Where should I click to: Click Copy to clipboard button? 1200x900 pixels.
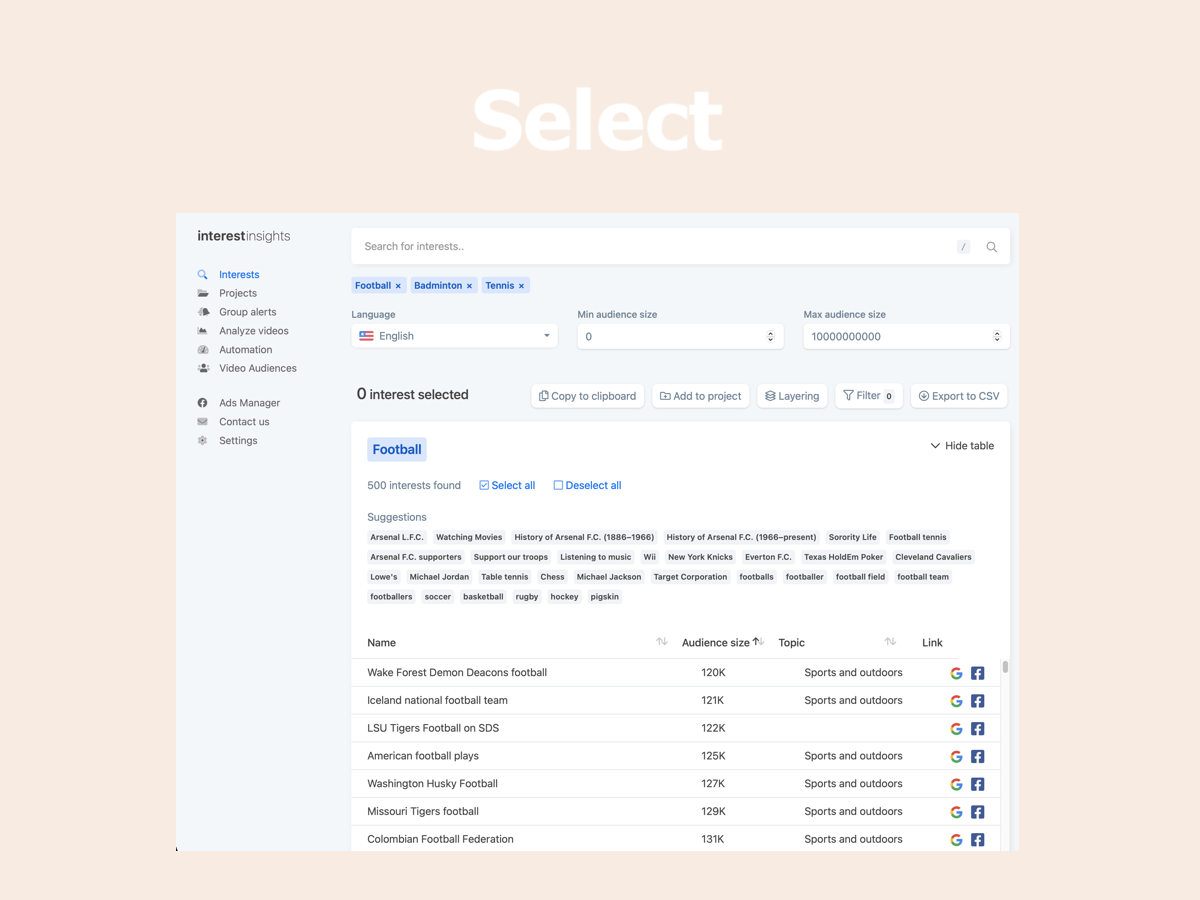tap(588, 396)
